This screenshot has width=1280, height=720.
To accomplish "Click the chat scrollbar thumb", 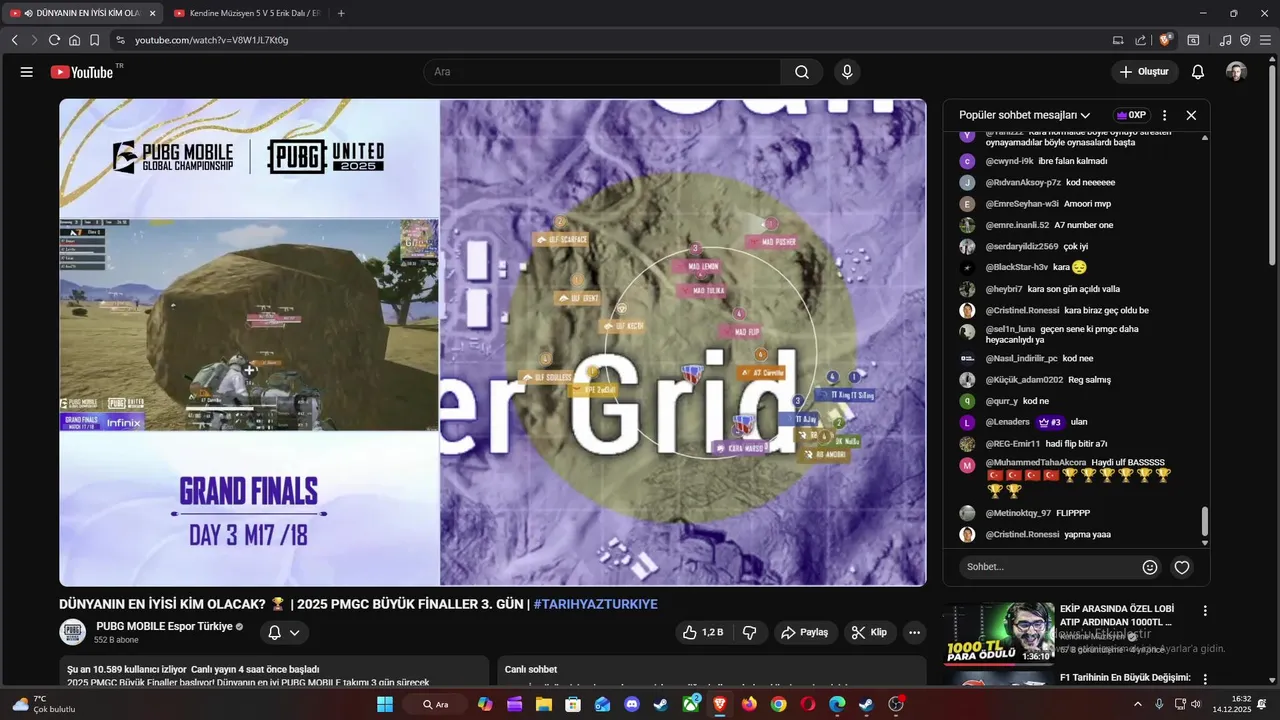I will [1205, 521].
